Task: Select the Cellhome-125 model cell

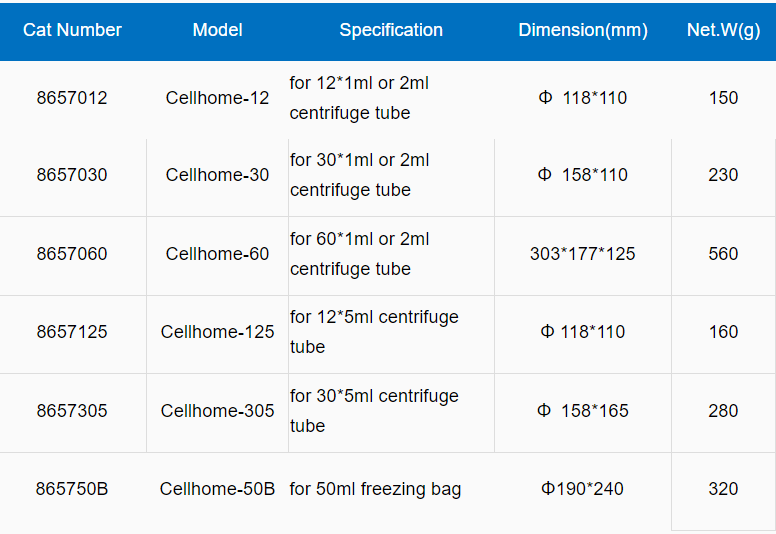Action: click(217, 332)
